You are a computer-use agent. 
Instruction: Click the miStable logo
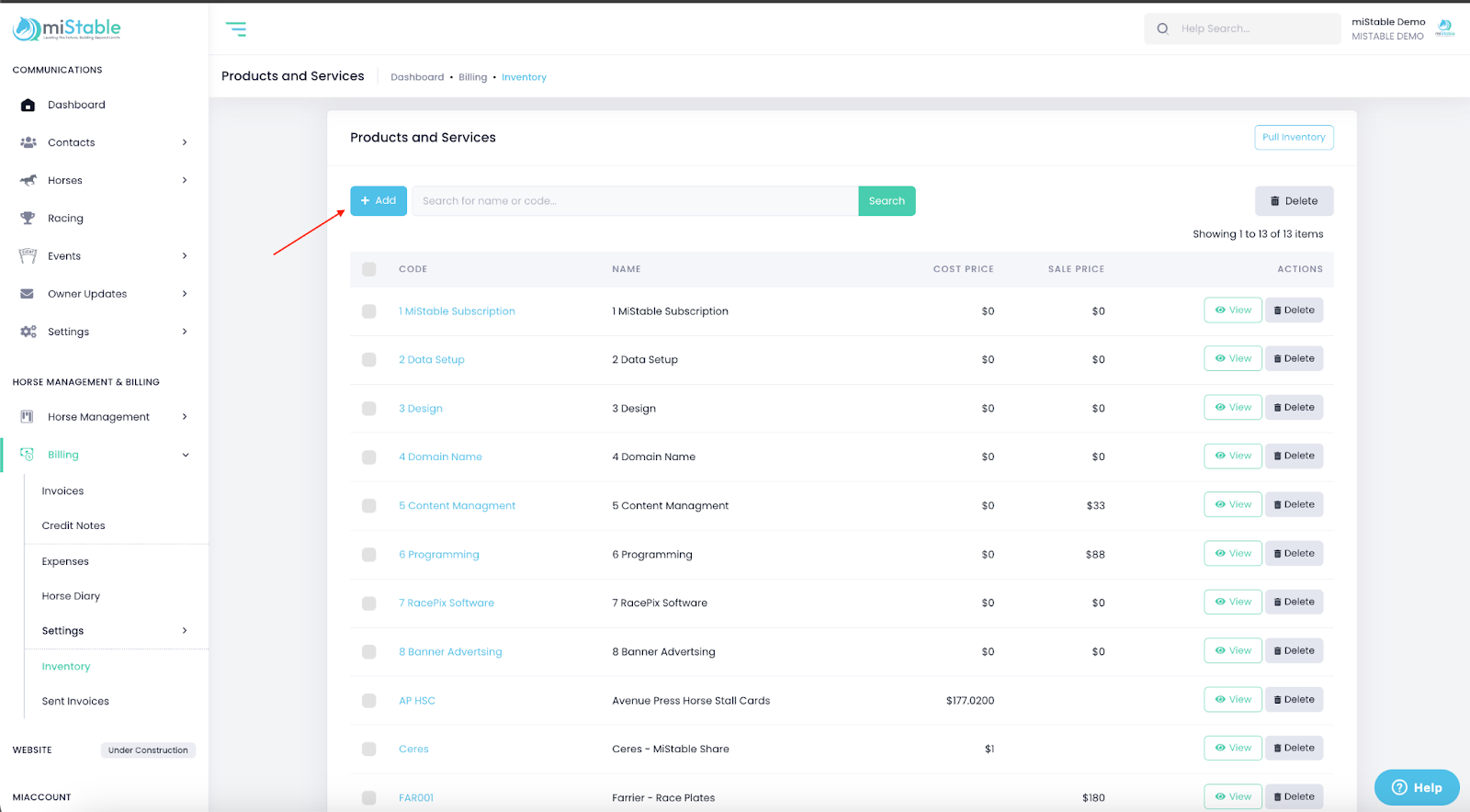point(66,29)
